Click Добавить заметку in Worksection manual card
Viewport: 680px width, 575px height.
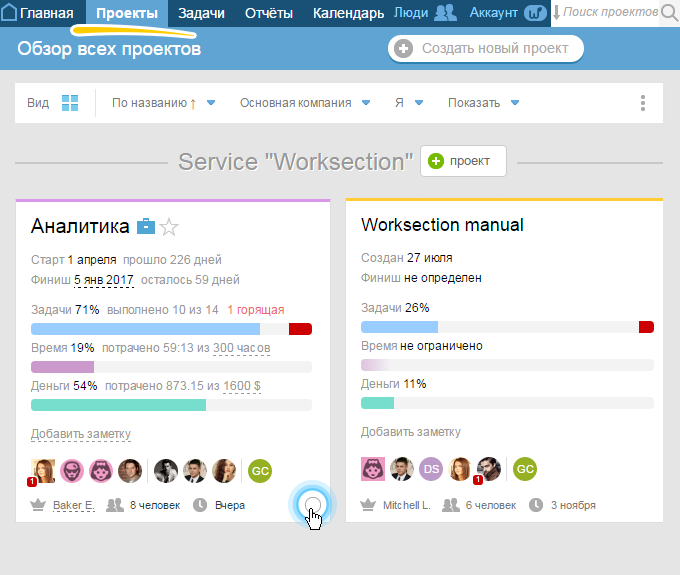tap(411, 432)
